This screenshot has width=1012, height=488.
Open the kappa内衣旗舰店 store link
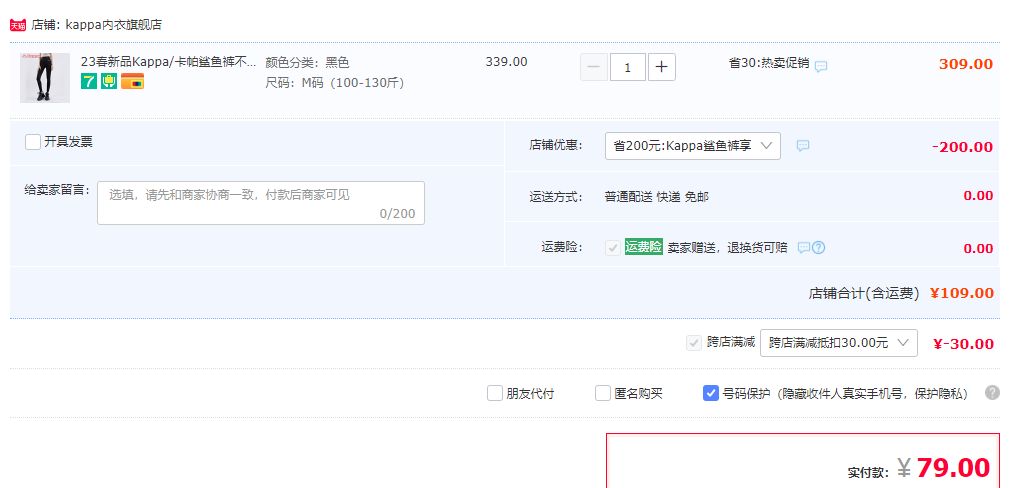tap(114, 25)
